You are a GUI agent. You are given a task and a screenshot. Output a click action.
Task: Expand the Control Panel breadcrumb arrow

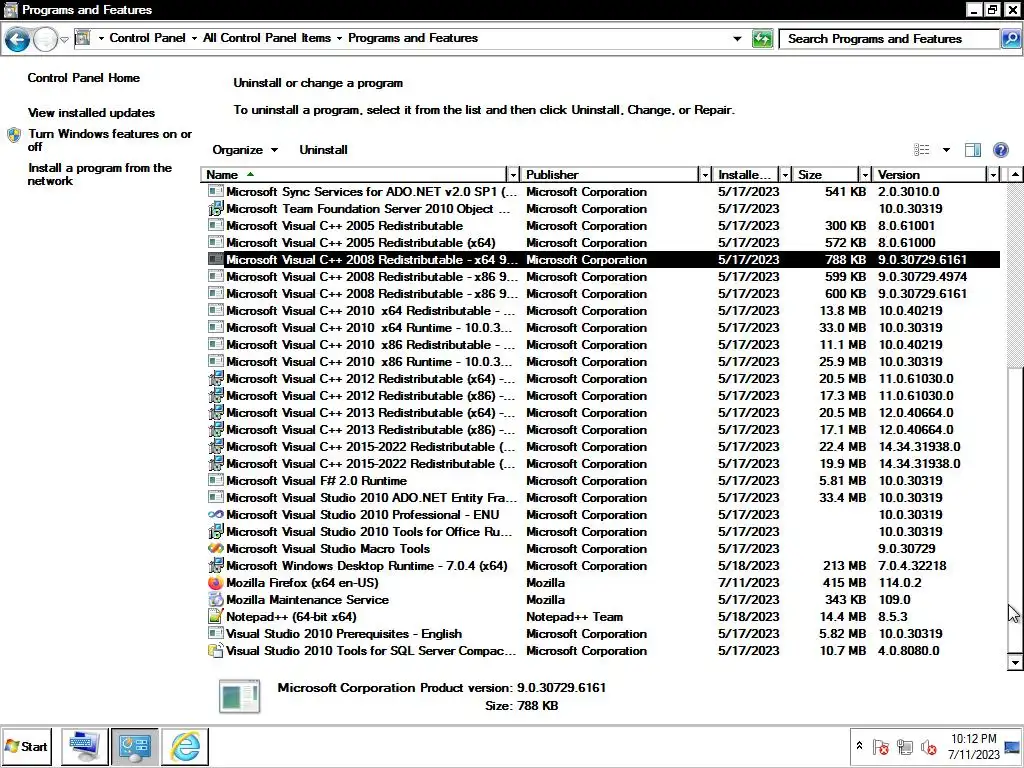pyautogui.click(x=194, y=38)
